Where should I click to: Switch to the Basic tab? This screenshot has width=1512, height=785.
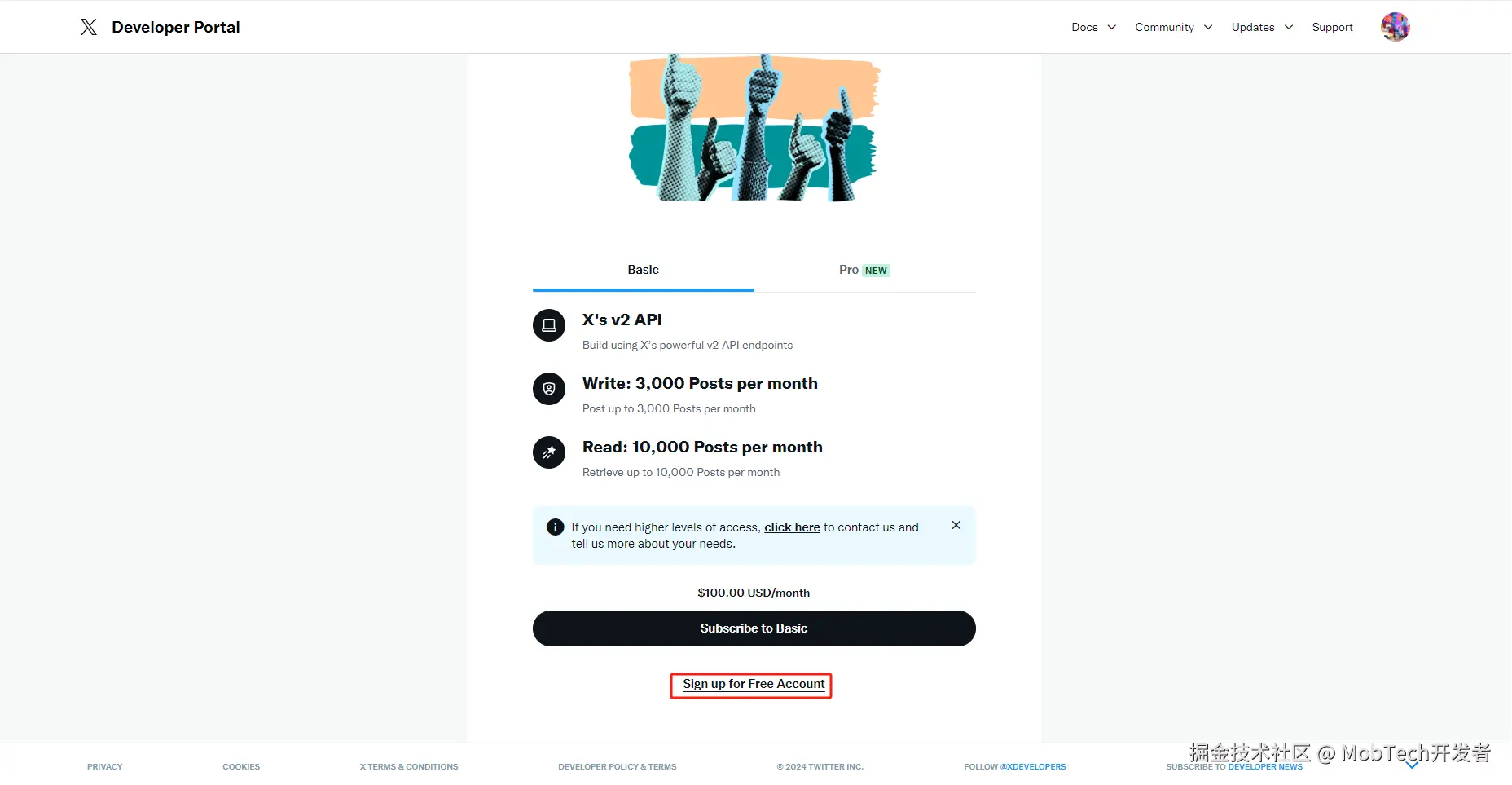[643, 270]
